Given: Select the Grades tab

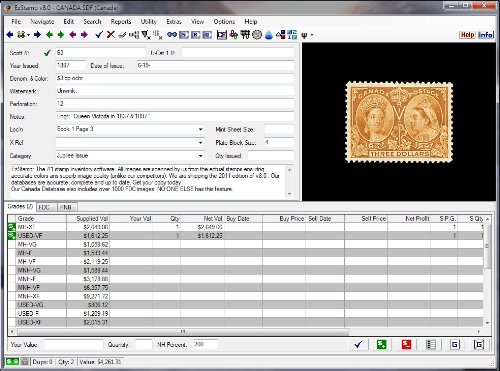Looking at the screenshot, I should 20,206.
